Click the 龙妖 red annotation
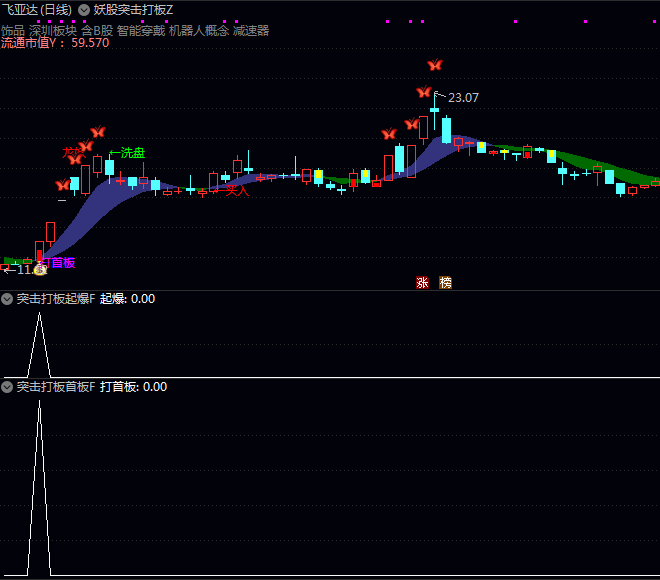This screenshot has height=580, width=660. 74,153
